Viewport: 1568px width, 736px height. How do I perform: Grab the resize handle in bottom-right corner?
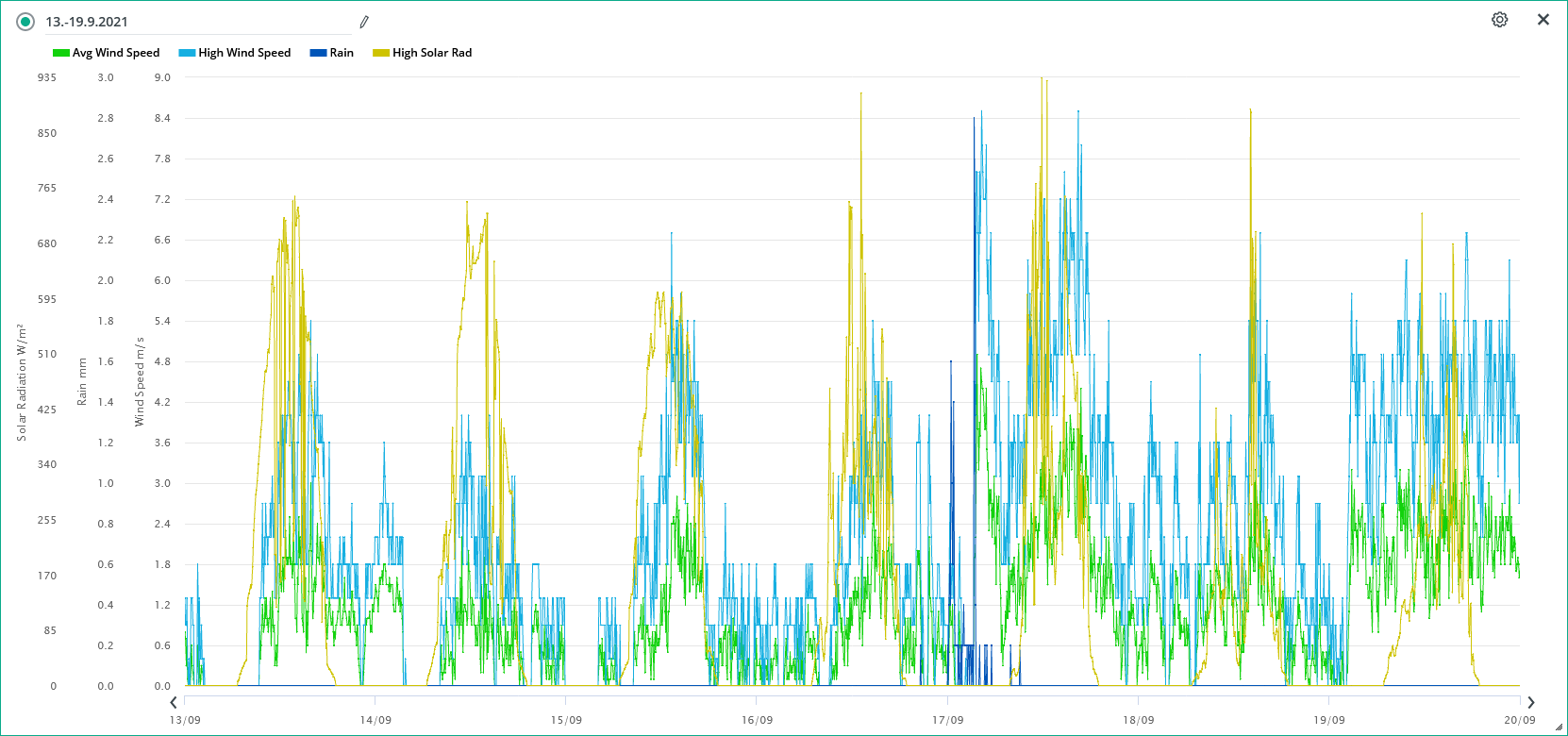click(x=1559, y=728)
